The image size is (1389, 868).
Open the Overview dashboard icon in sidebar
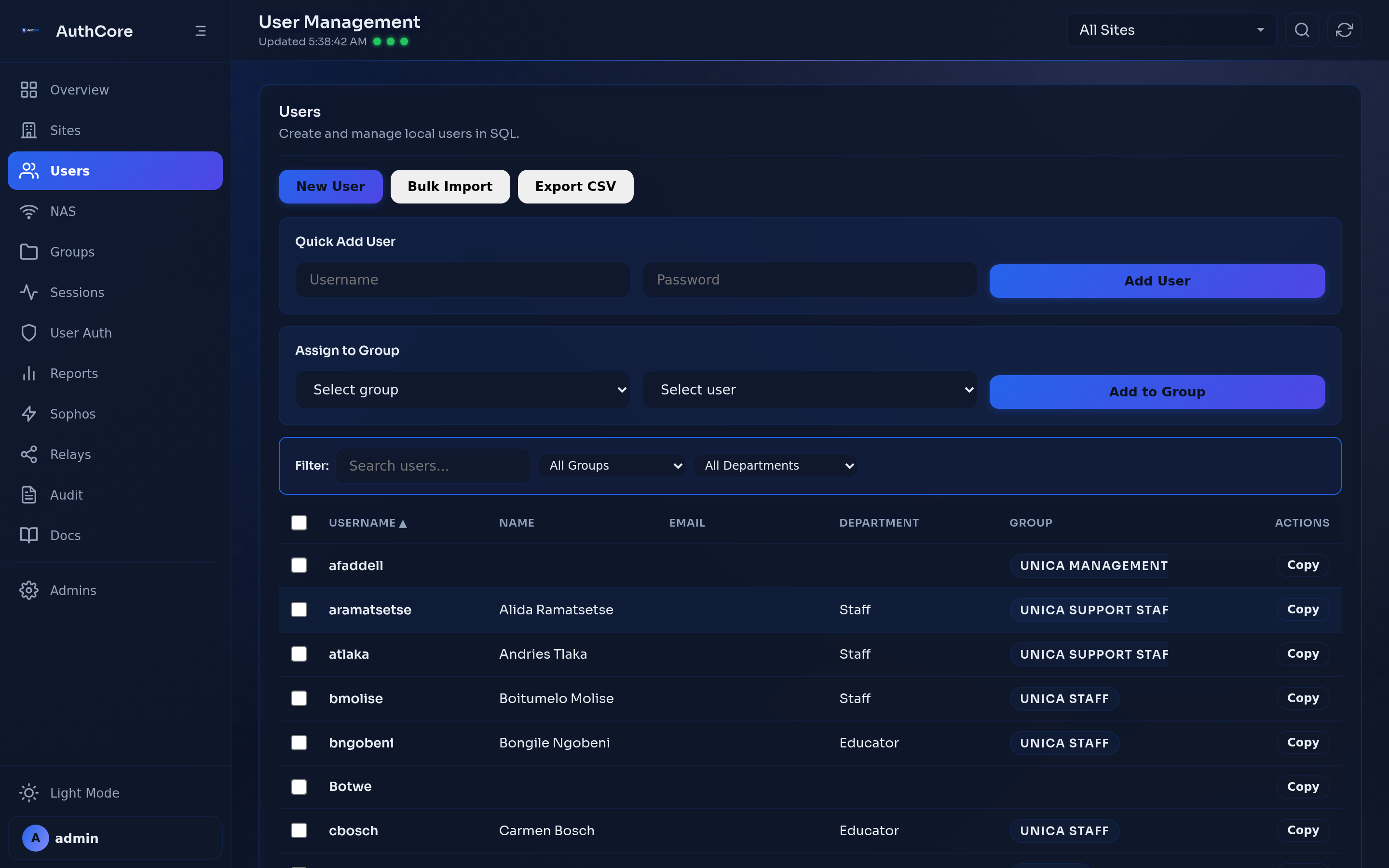(x=29, y=90)
